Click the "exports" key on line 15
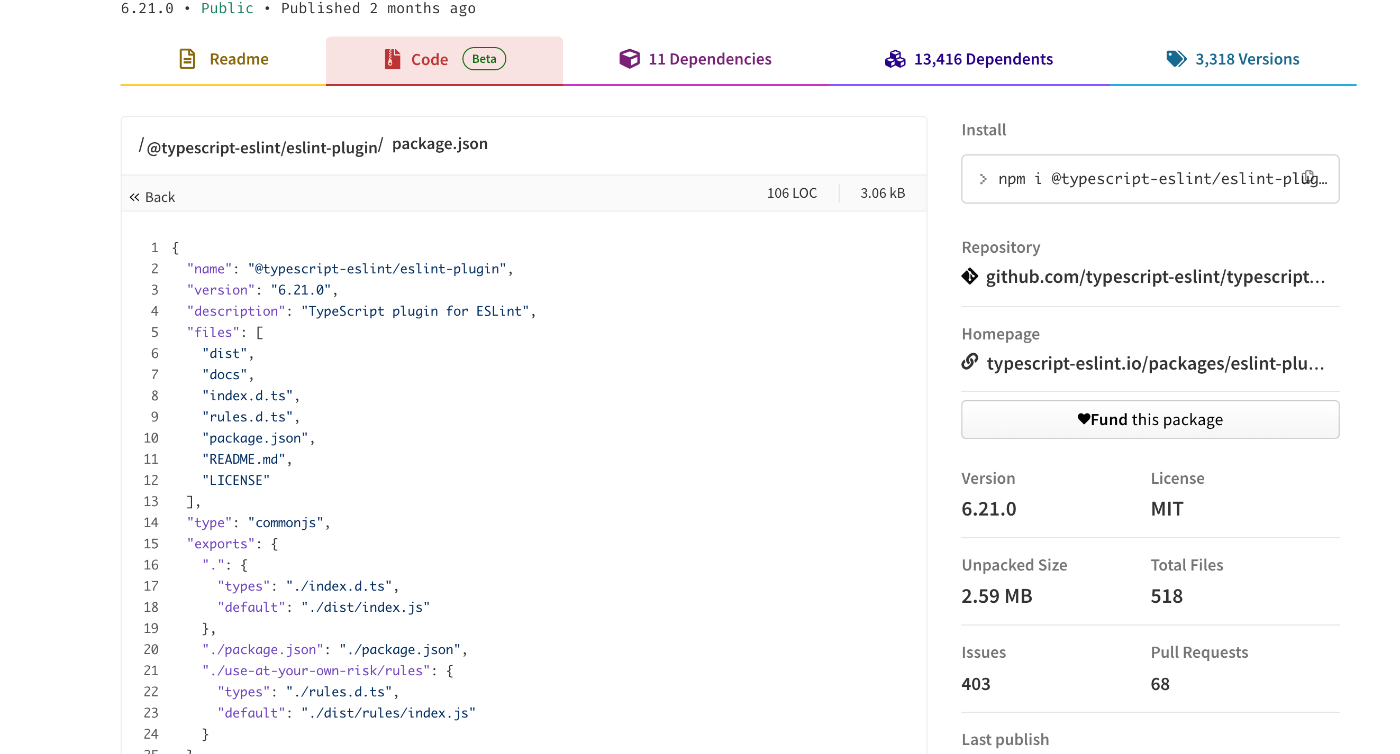1400x754 pixels. (221, 544)
